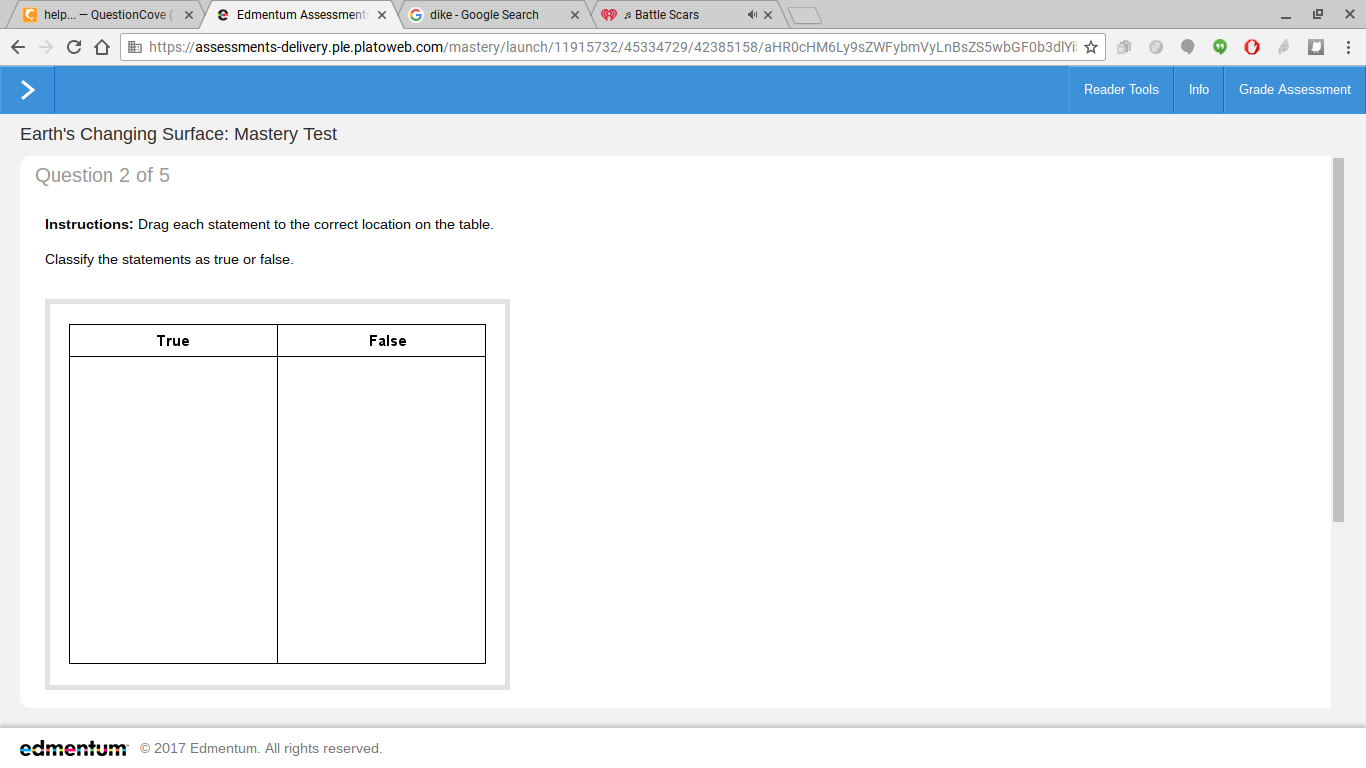The height and width of the screenshot is (768, 1366).
Task: Click the page vertical scrollbar thumb
Action: (1338, 340)
